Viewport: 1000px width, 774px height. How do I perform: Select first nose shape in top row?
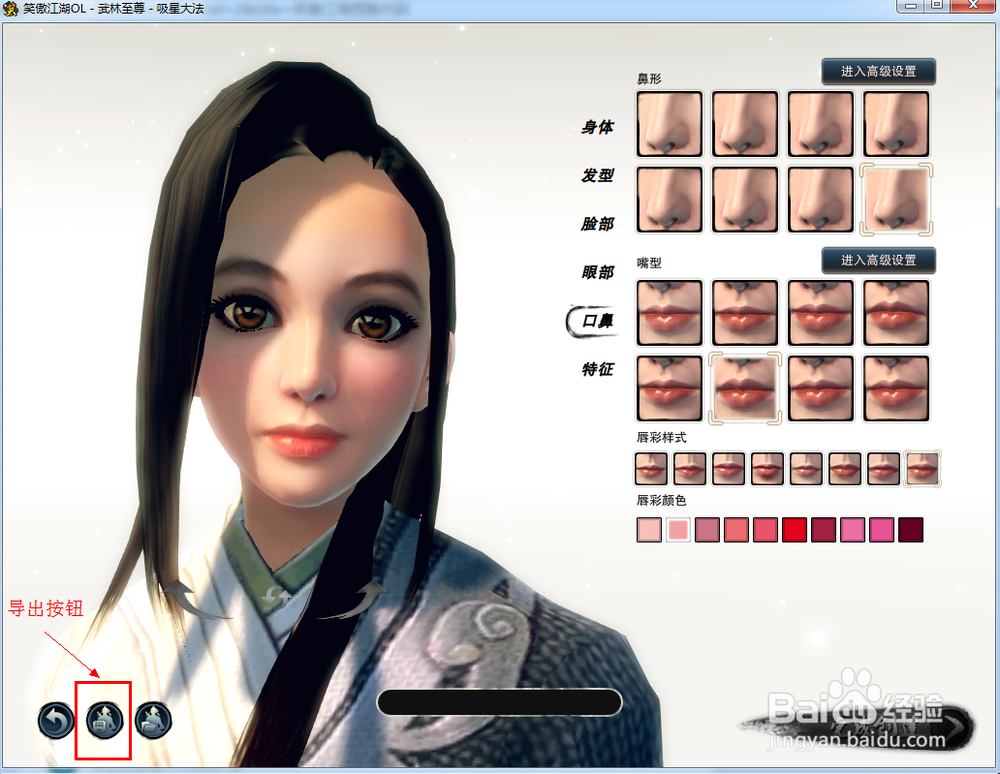click(669, 124)
